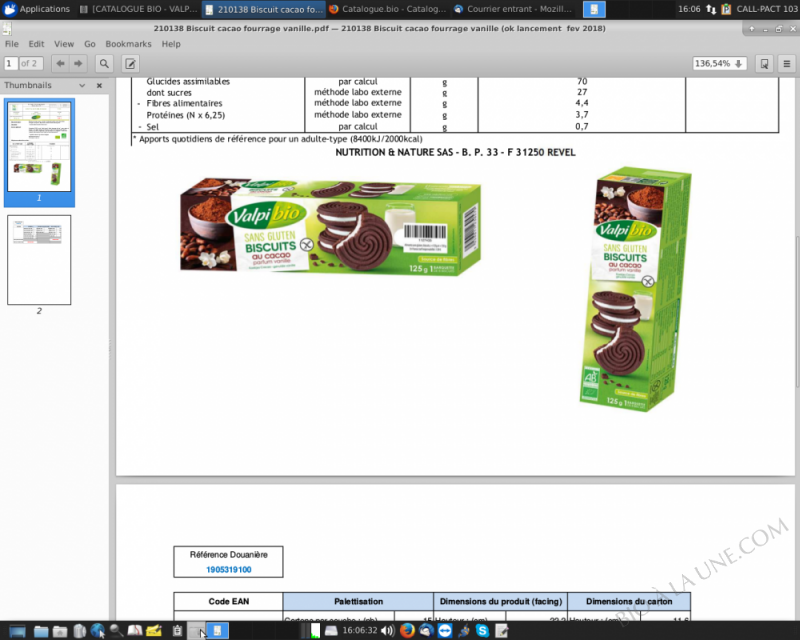Switch to Courrier entrant Thunderbird window
The image size is (800, 640).
pyautogui.click(x=513, y=9)
